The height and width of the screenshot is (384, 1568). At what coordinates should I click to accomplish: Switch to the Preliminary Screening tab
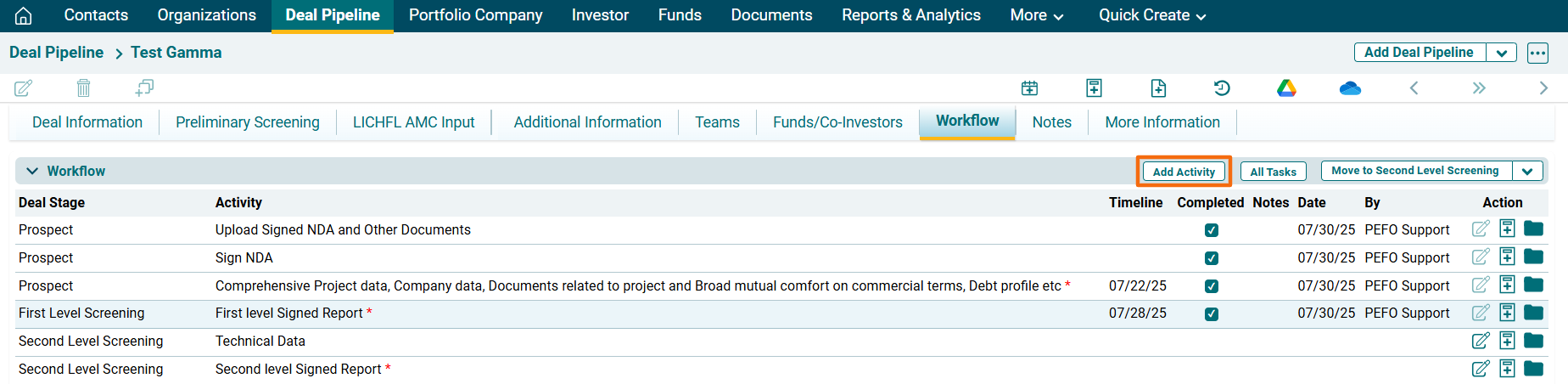click(247, 122)
